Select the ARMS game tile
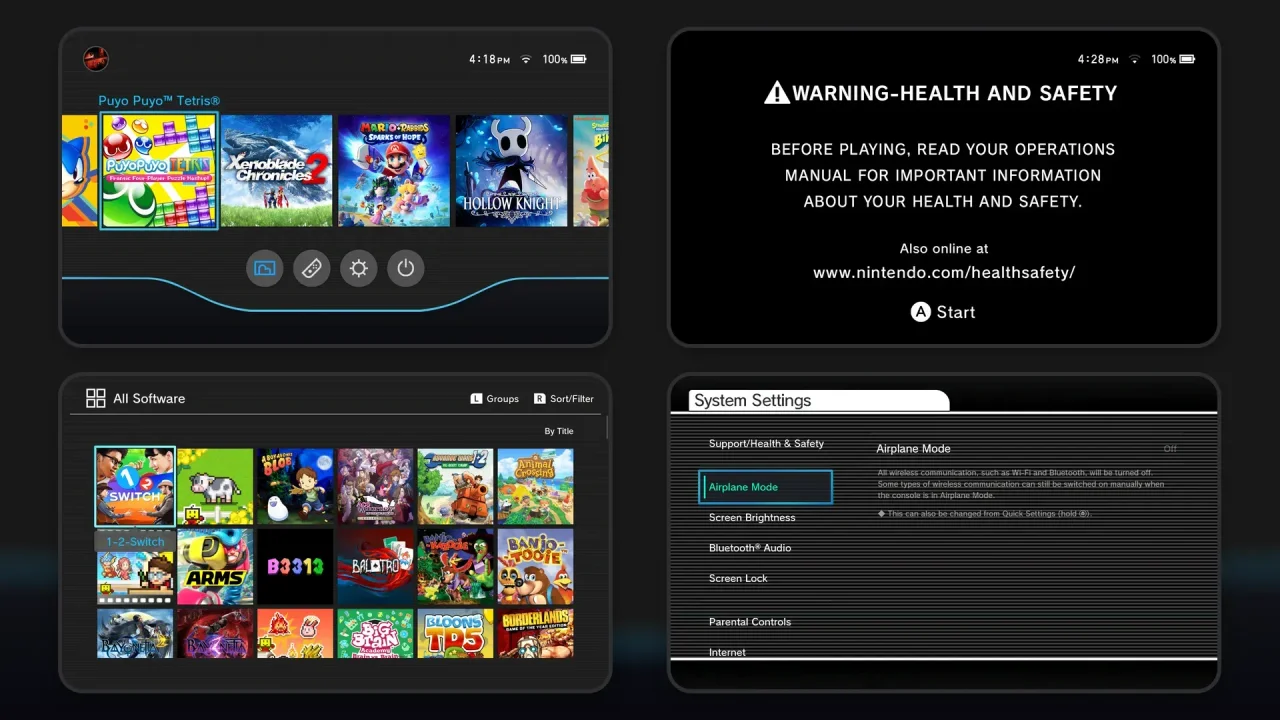Screen dimensions: 1280x720 pyautogui.click(x=215, y=566)
